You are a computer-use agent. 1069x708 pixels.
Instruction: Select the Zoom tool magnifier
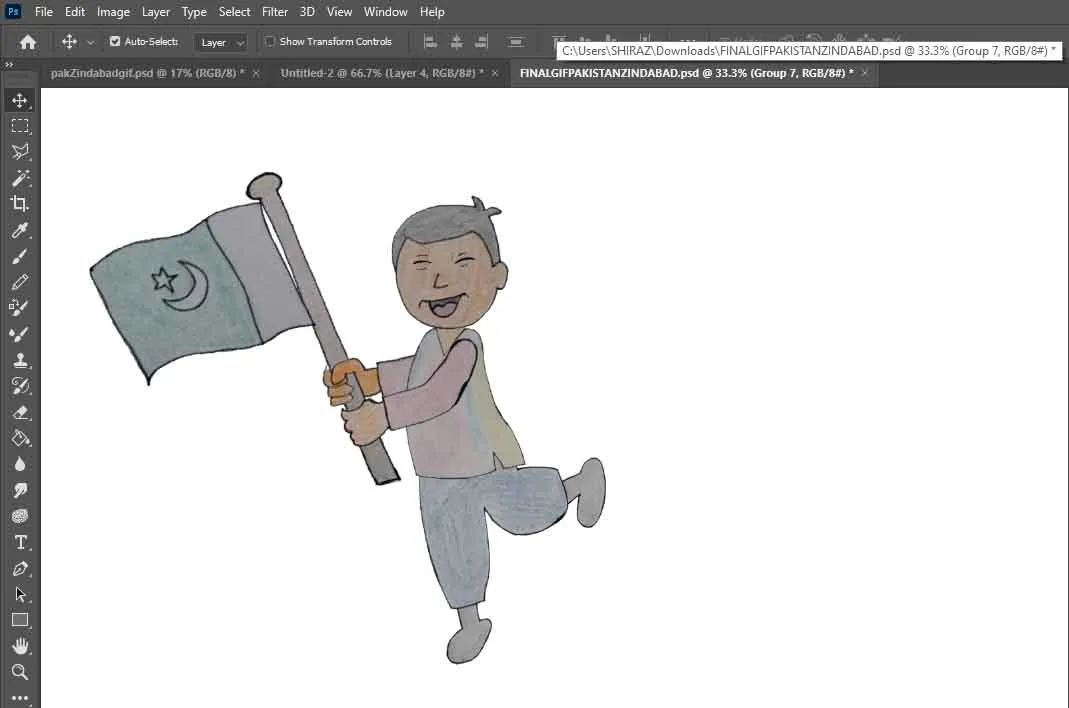pyautogui.click(x=19, y=672)
